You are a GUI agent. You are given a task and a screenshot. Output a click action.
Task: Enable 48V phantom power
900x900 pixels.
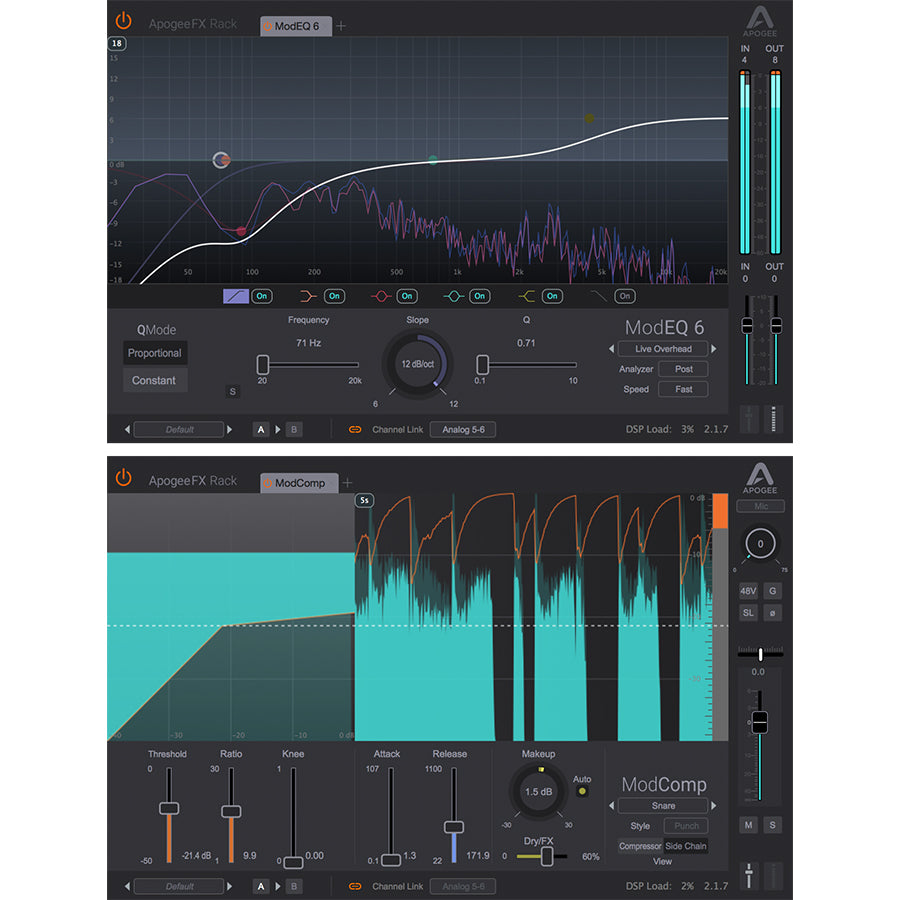pyautogui.click(x=748, y=590)
